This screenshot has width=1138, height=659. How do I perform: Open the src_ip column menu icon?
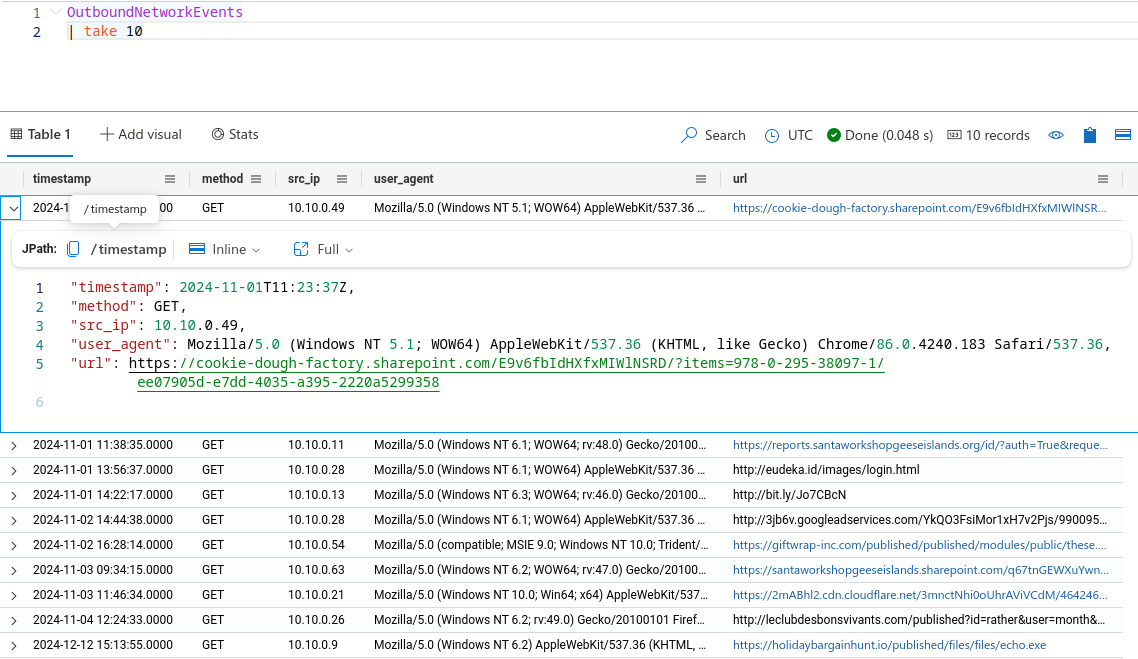[342, 179]
